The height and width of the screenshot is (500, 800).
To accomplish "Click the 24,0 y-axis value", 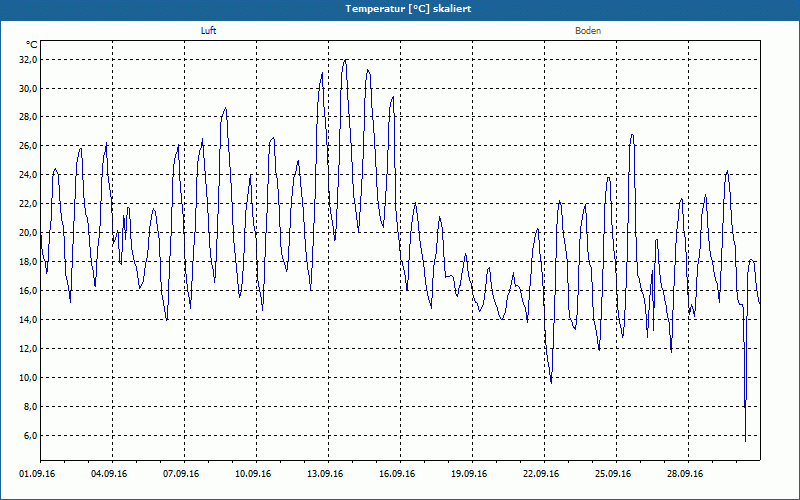I will 28,176.
